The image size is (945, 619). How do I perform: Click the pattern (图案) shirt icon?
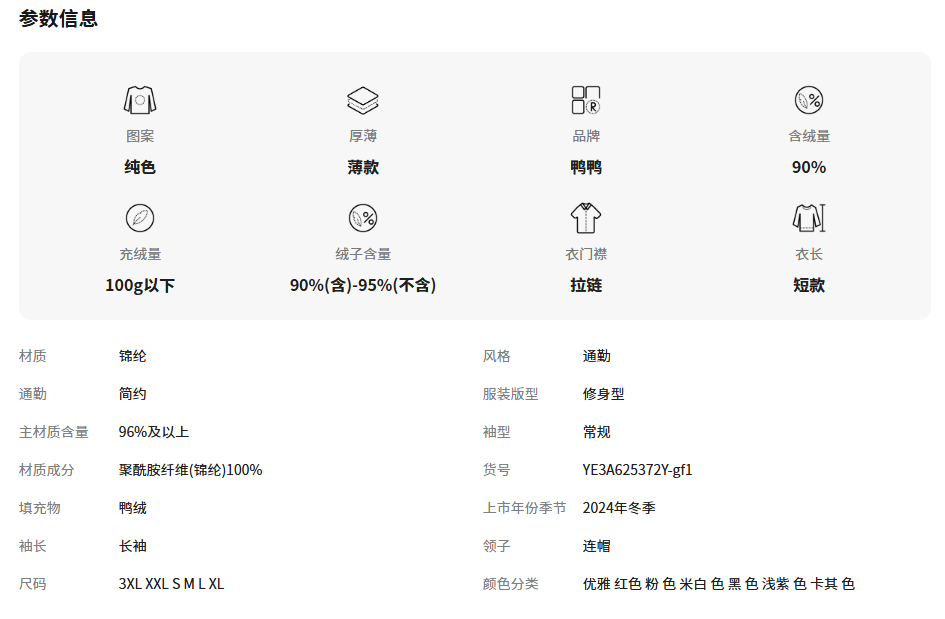click(140, 100)
